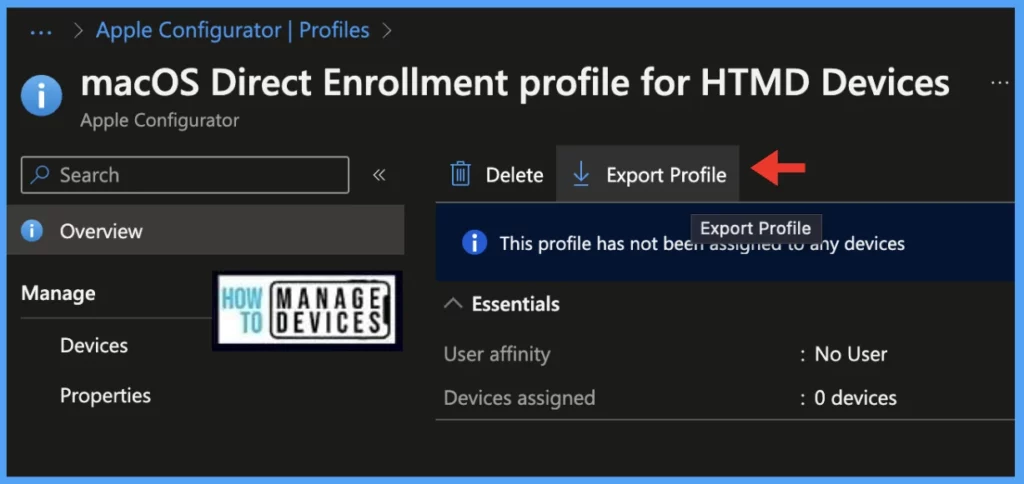Click the Overview info icon
Image resolution: width=1024 pixels, height=484 pixels.
tap(31, 231)
